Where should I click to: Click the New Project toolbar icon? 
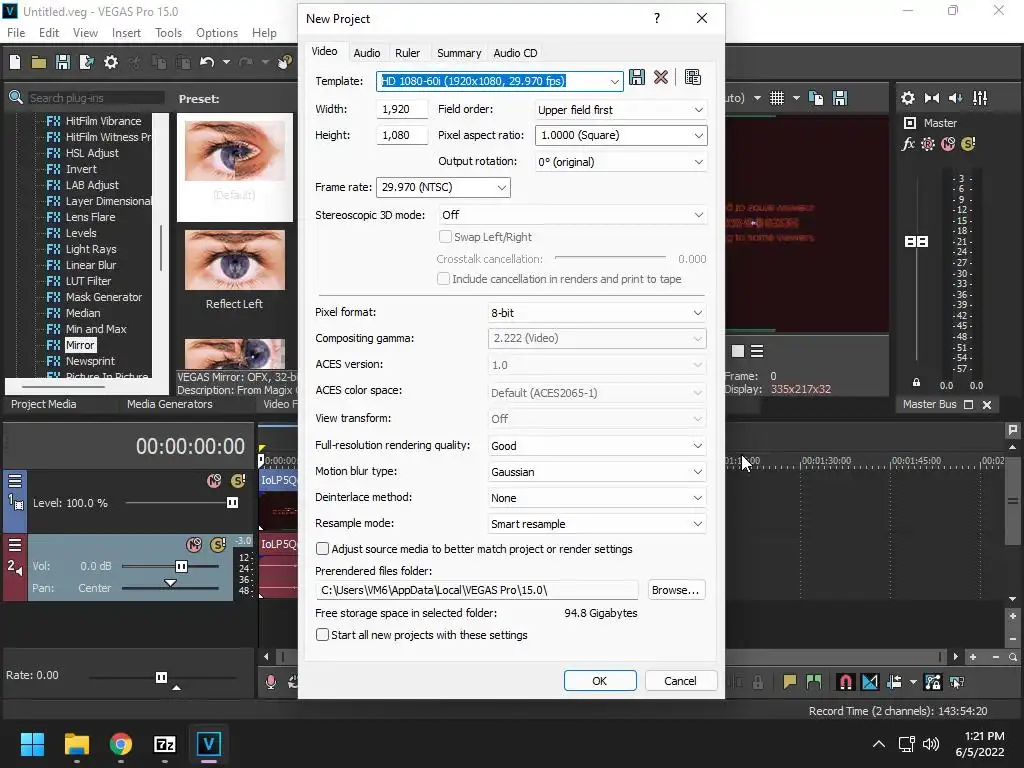pos(15,63)
